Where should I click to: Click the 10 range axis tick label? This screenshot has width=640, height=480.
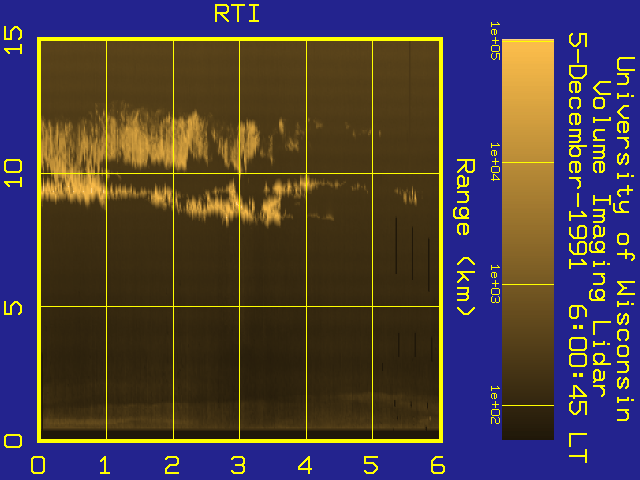13,173
